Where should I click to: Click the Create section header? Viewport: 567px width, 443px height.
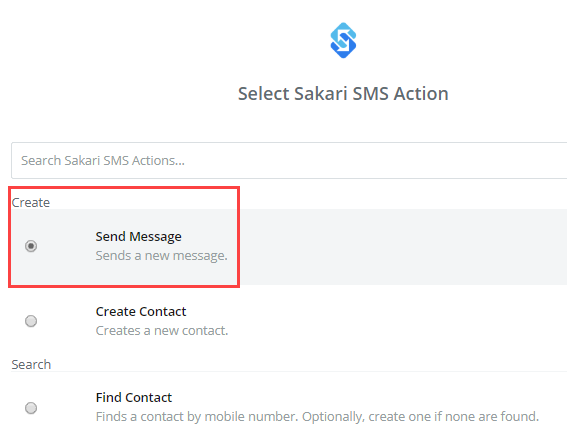[30, 203]
